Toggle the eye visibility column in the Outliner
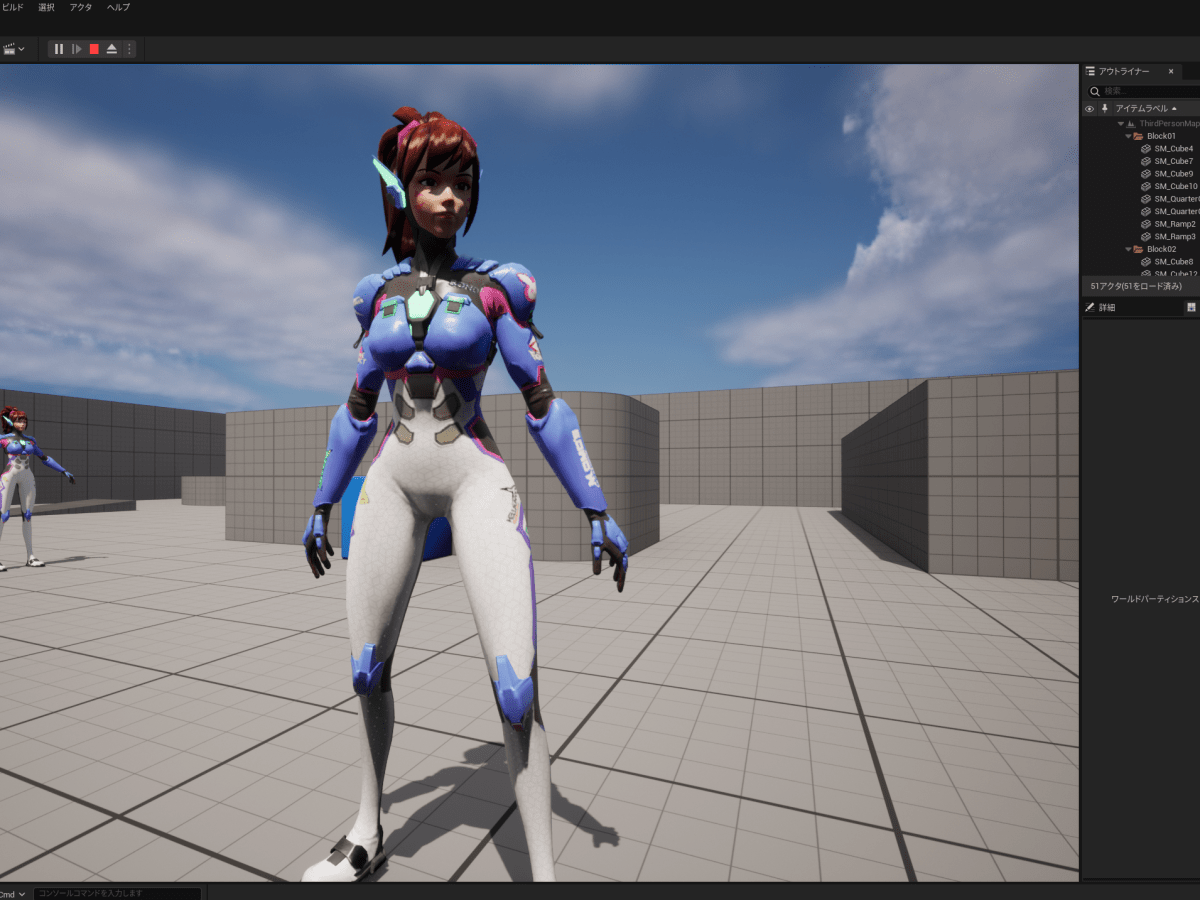The width and height of the screenshot is (1200, 900). coord(1090,107)
